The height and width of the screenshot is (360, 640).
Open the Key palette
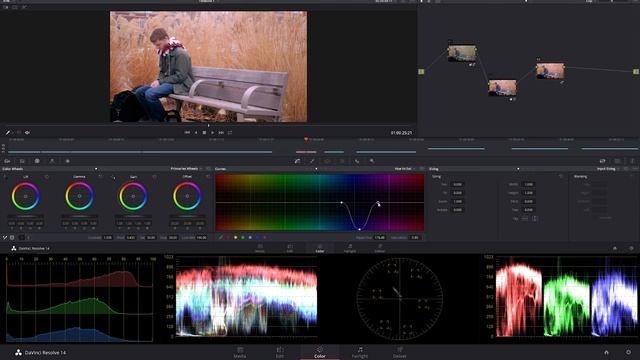click(372, 161)
